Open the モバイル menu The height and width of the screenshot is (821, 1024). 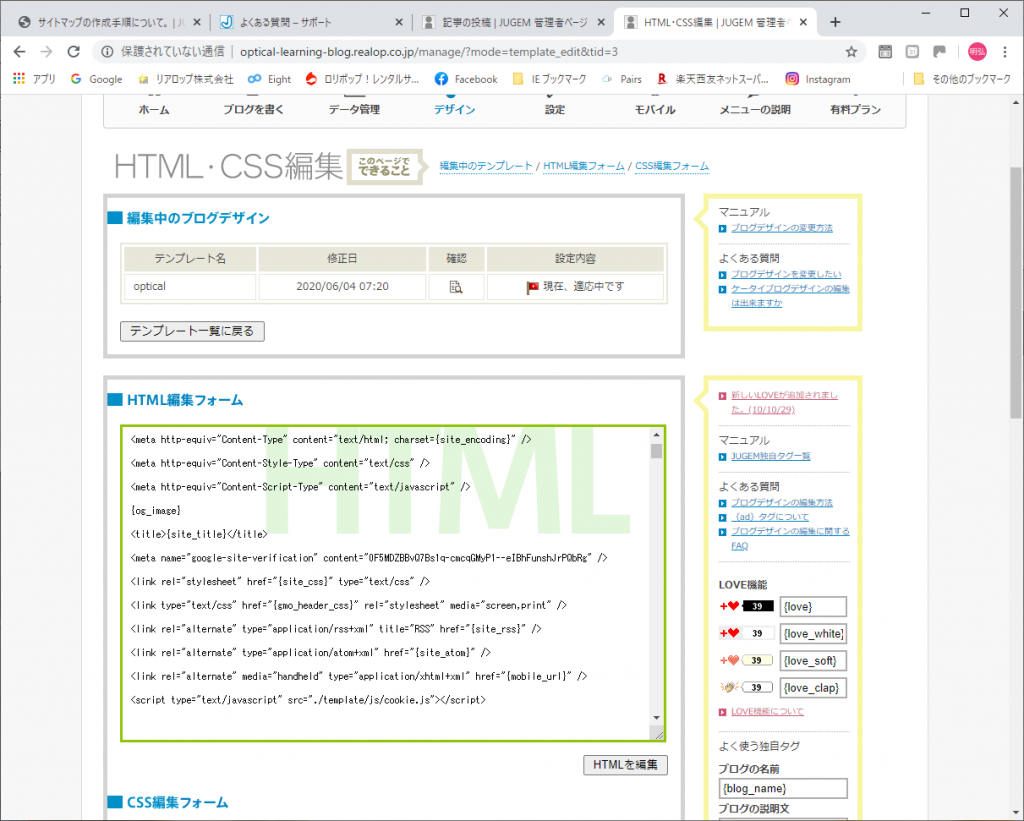pos(655,109)
